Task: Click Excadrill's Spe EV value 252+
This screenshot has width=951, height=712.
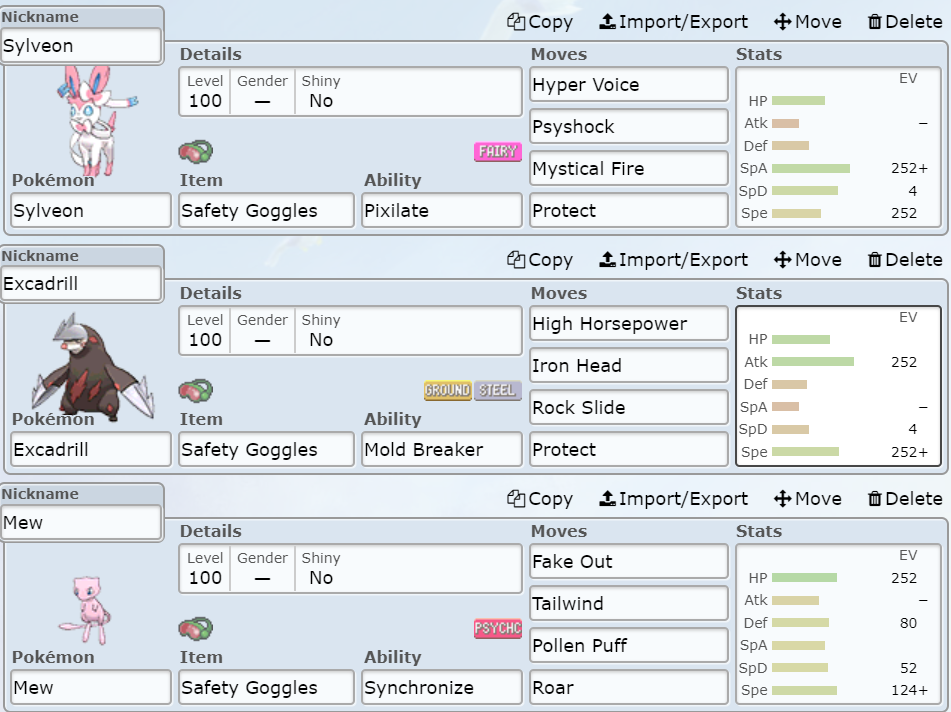Action: tap(909, 452)
